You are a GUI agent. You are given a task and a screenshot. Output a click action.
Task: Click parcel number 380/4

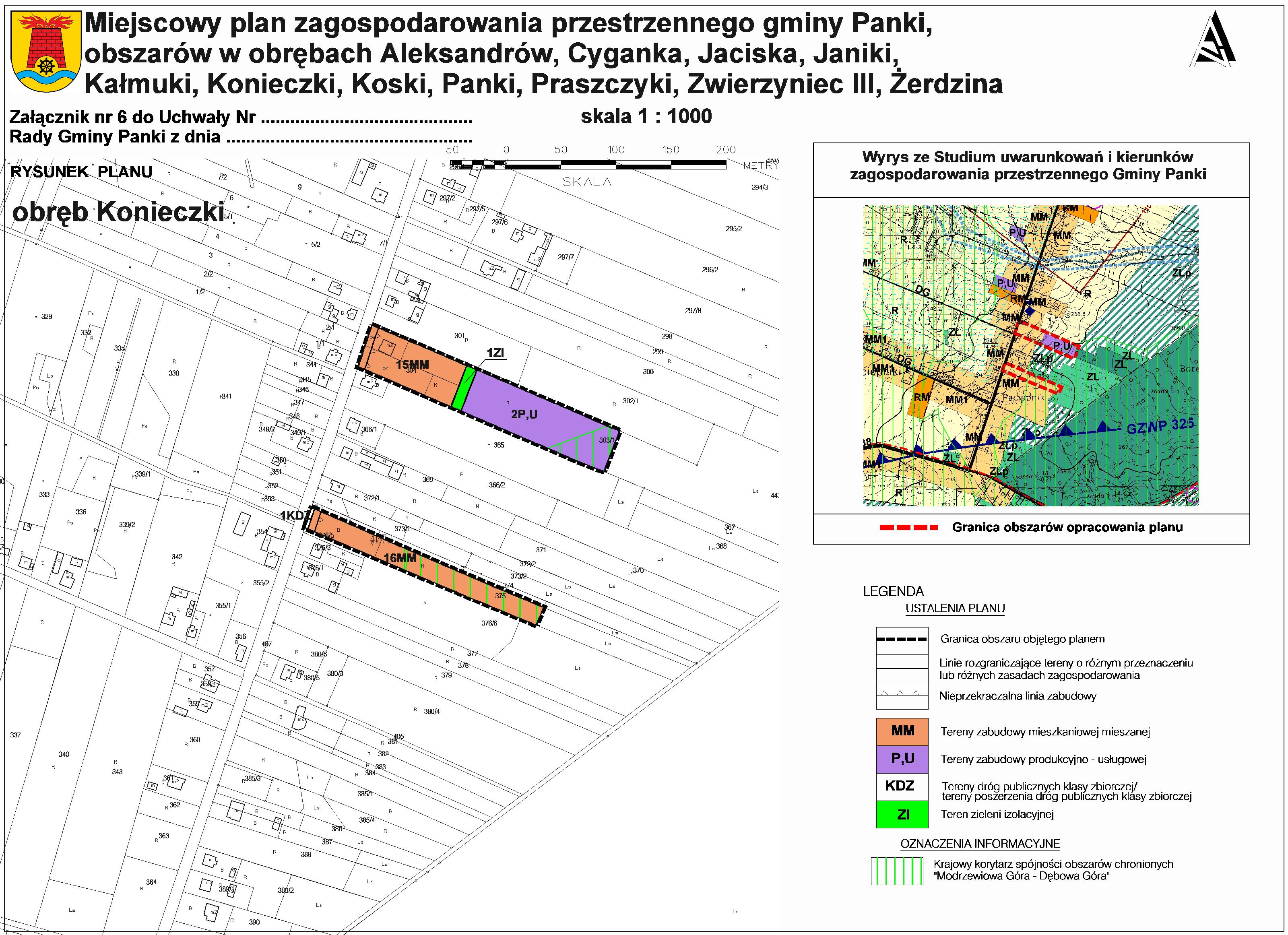(x=431, y=711)
